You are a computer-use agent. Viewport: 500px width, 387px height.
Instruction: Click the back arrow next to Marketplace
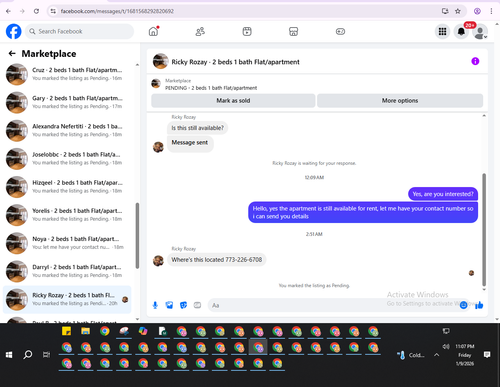point(12,53)
